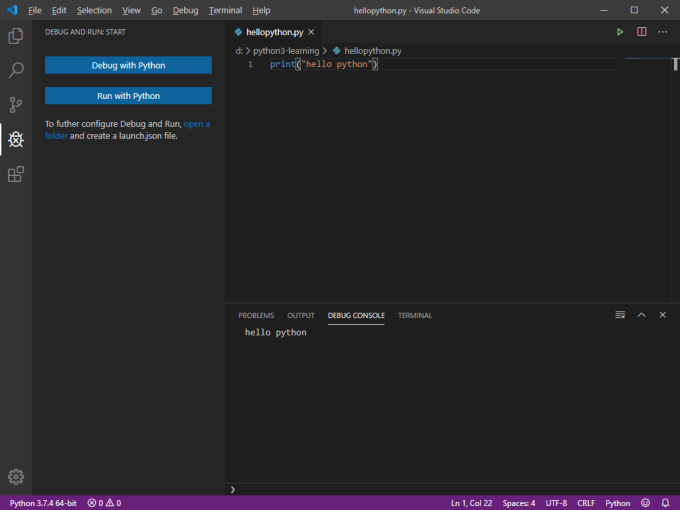680x510 pixels.
Task: Click the smiley feedback icon
Action: (x=645, y=503)
